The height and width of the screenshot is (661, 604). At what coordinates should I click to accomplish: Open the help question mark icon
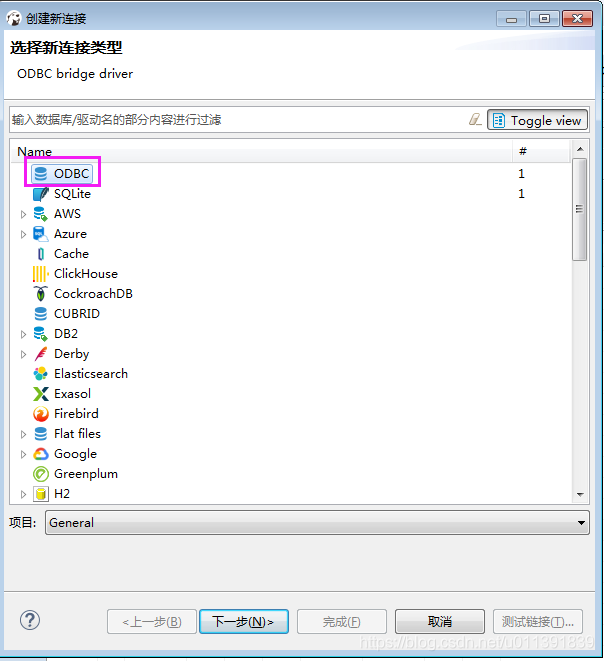pos(30,620)
